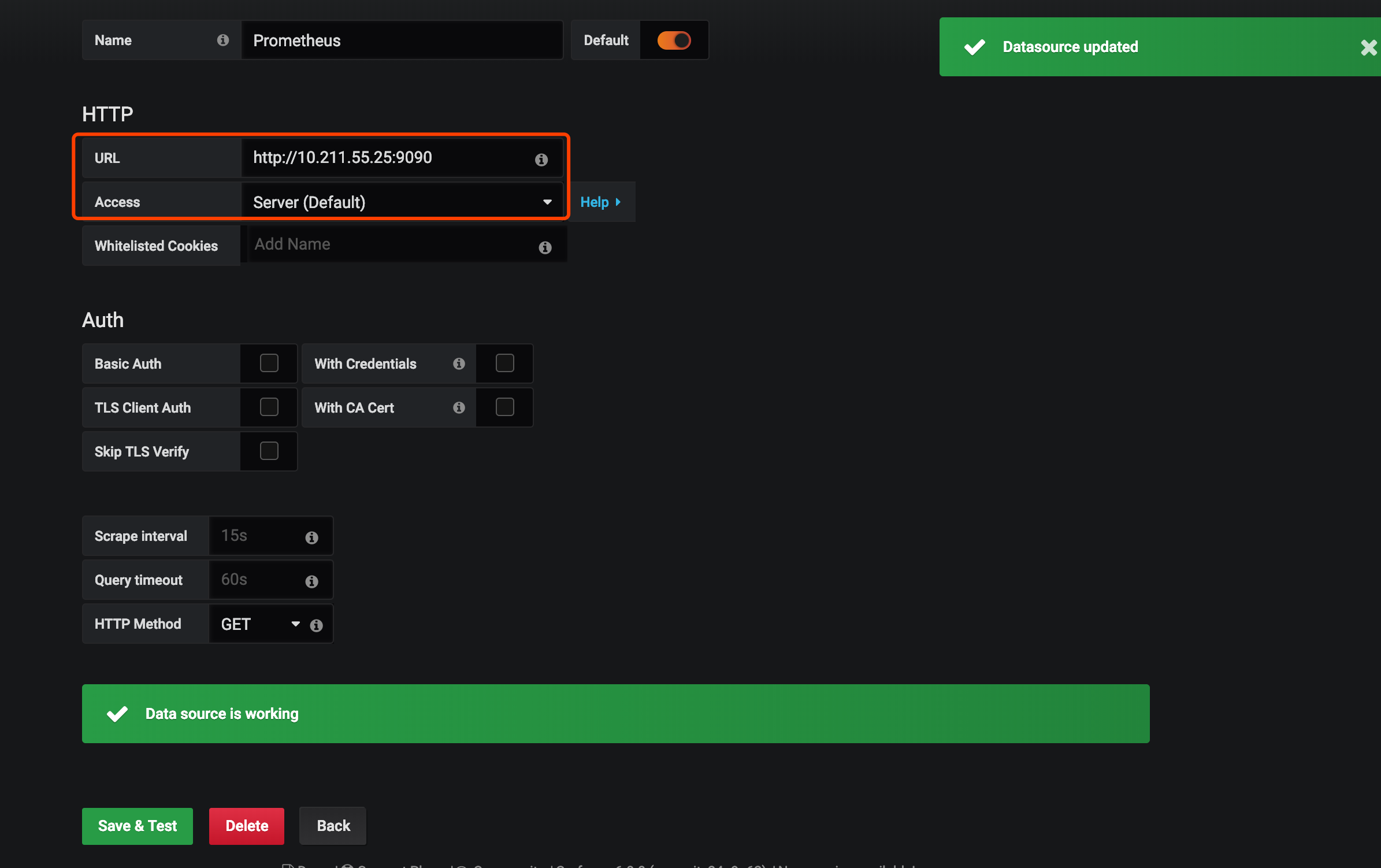The image size is (1381, 868).
Task: Toggle the Default datasource switch
Action: click(x=674, y=40)
